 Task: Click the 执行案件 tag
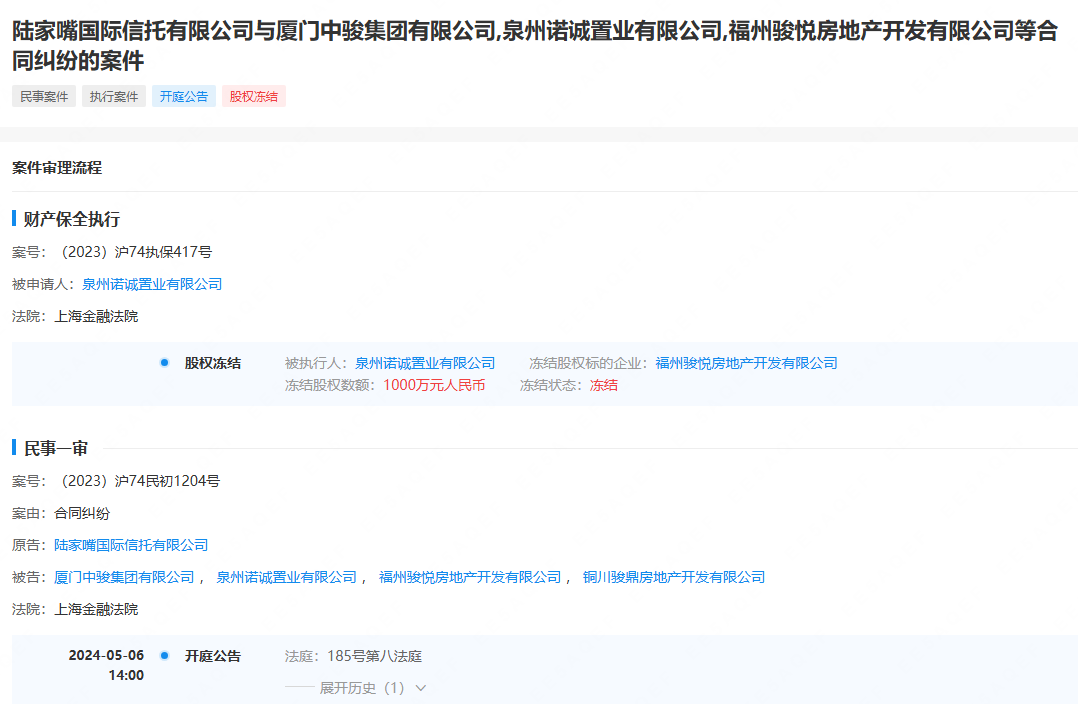click(114, 96)
